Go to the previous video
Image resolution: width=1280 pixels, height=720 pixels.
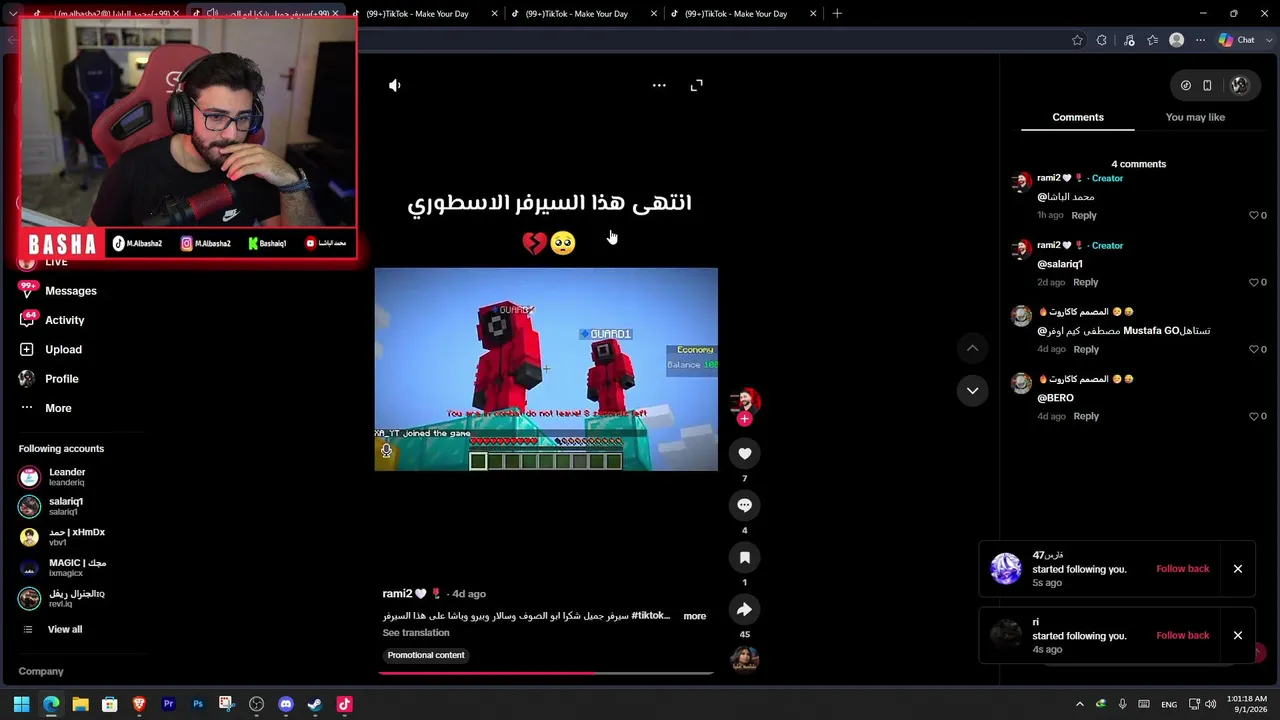tap(972, 348)
